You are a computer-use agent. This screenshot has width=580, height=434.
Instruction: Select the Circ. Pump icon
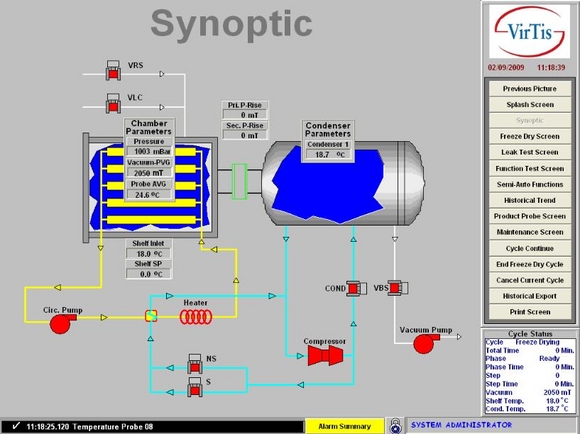[x=63, y=324]
